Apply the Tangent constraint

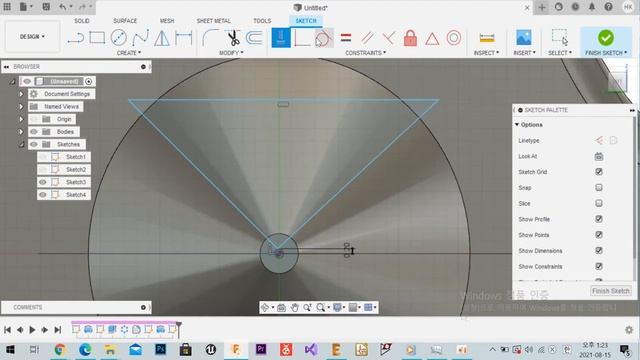[323, 38]
